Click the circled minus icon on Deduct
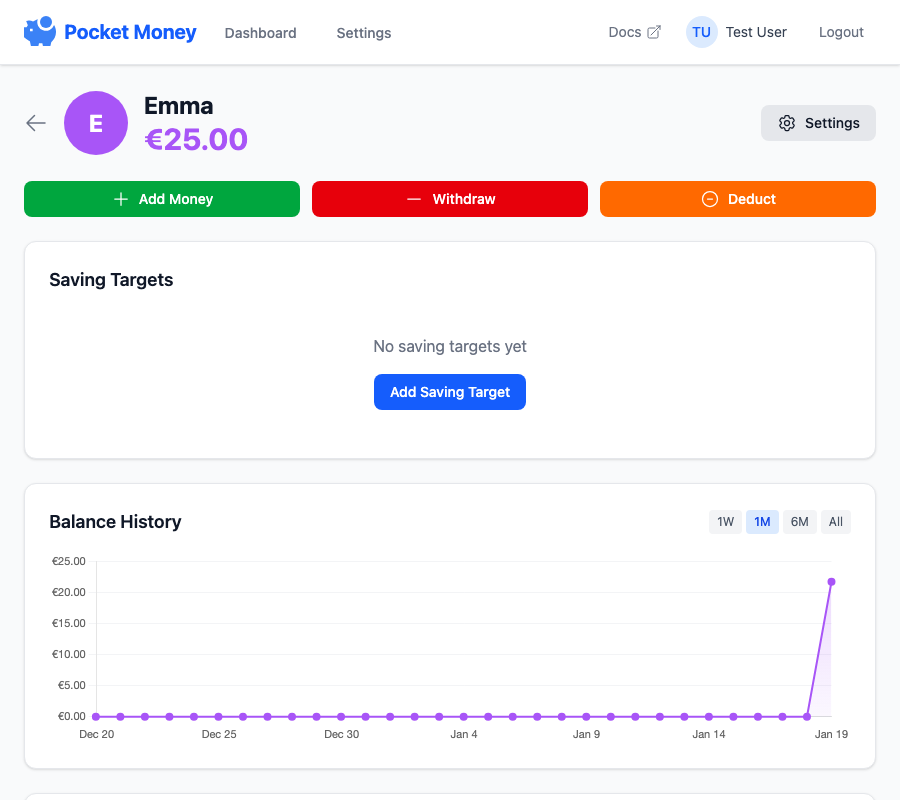This screenshot has height=800, width=900. [710, 199]
